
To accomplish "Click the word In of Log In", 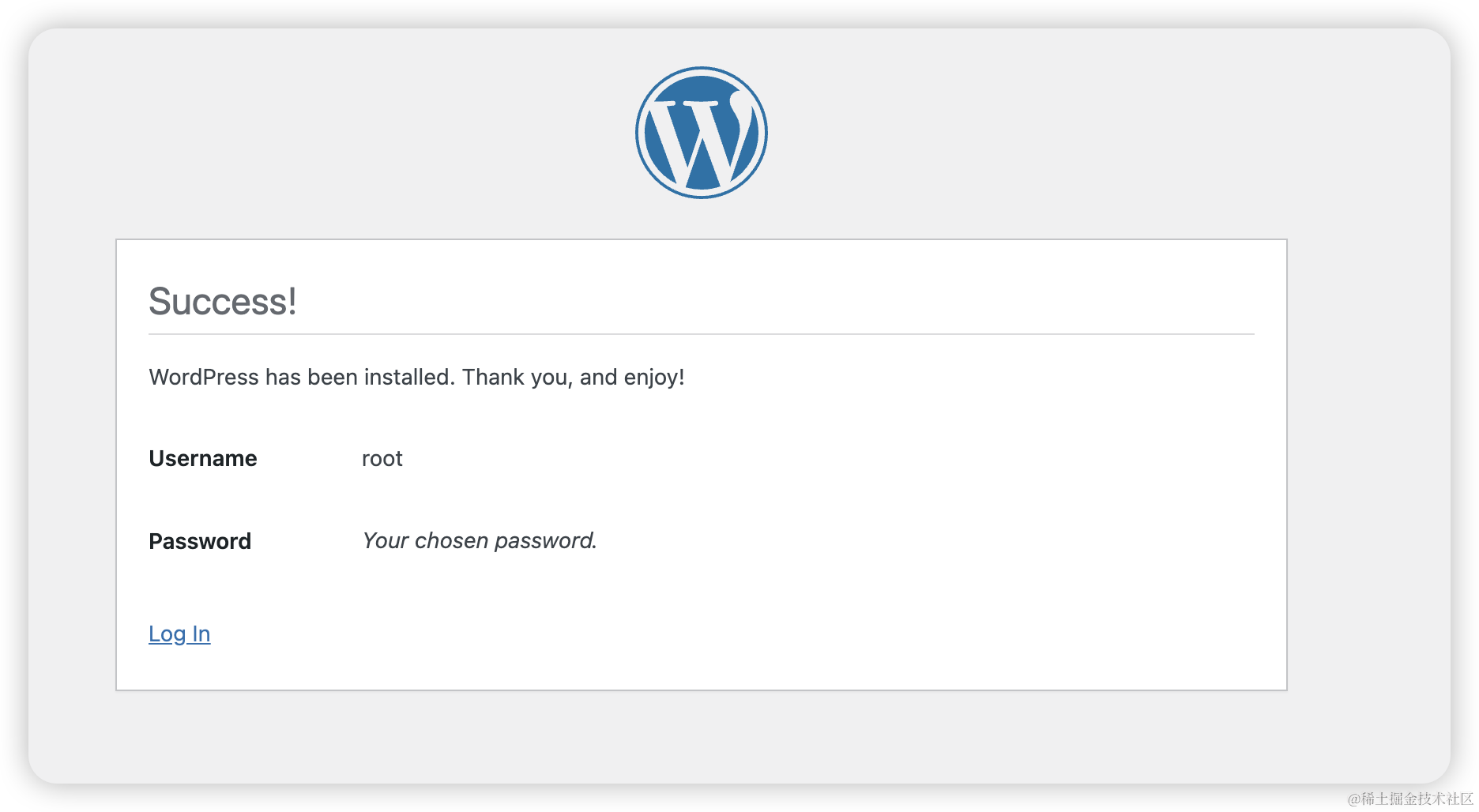I will point(201,634).
